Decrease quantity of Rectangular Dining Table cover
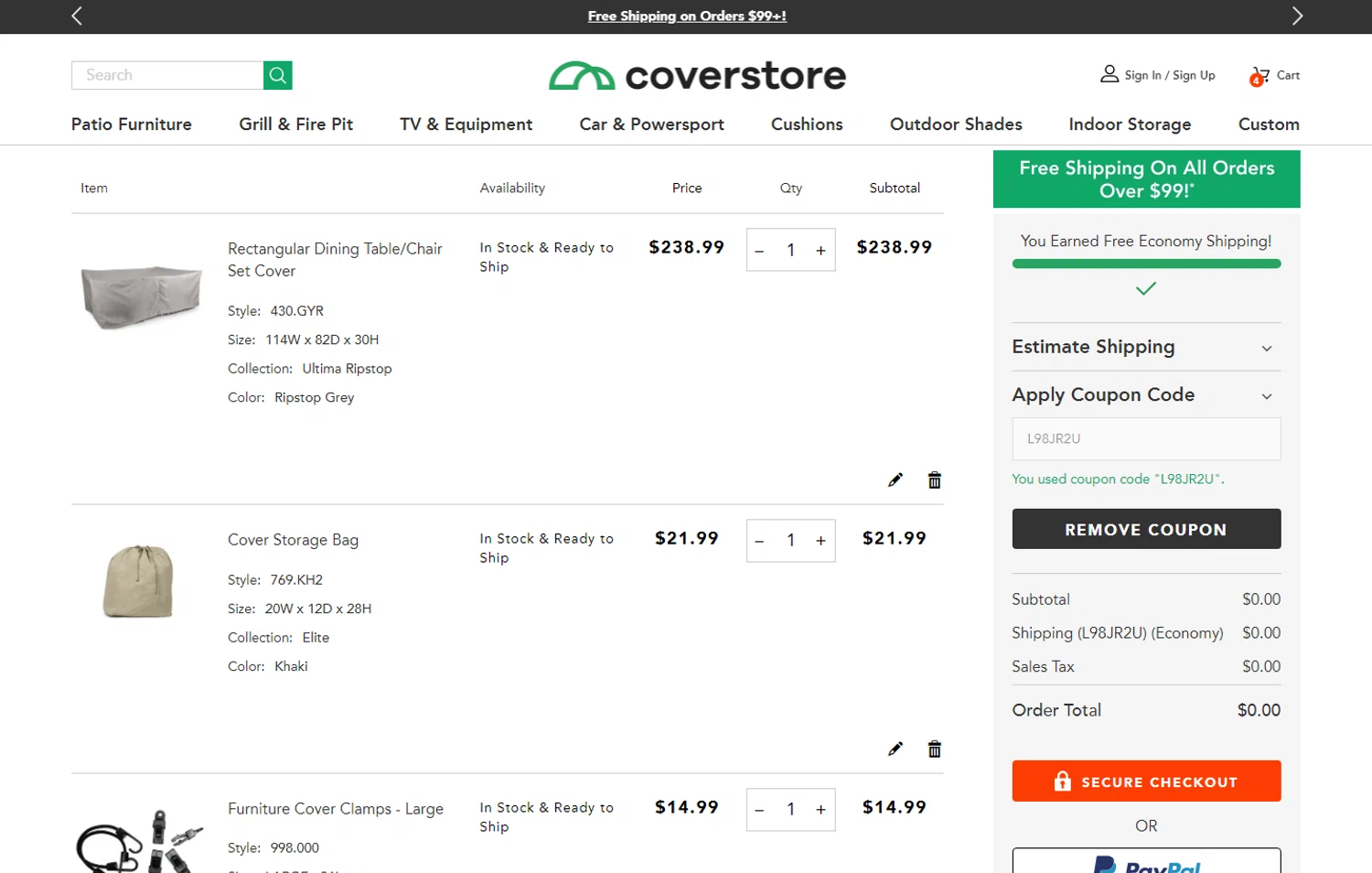Screen dimensions: 1372x873 (x=759, y=250)
